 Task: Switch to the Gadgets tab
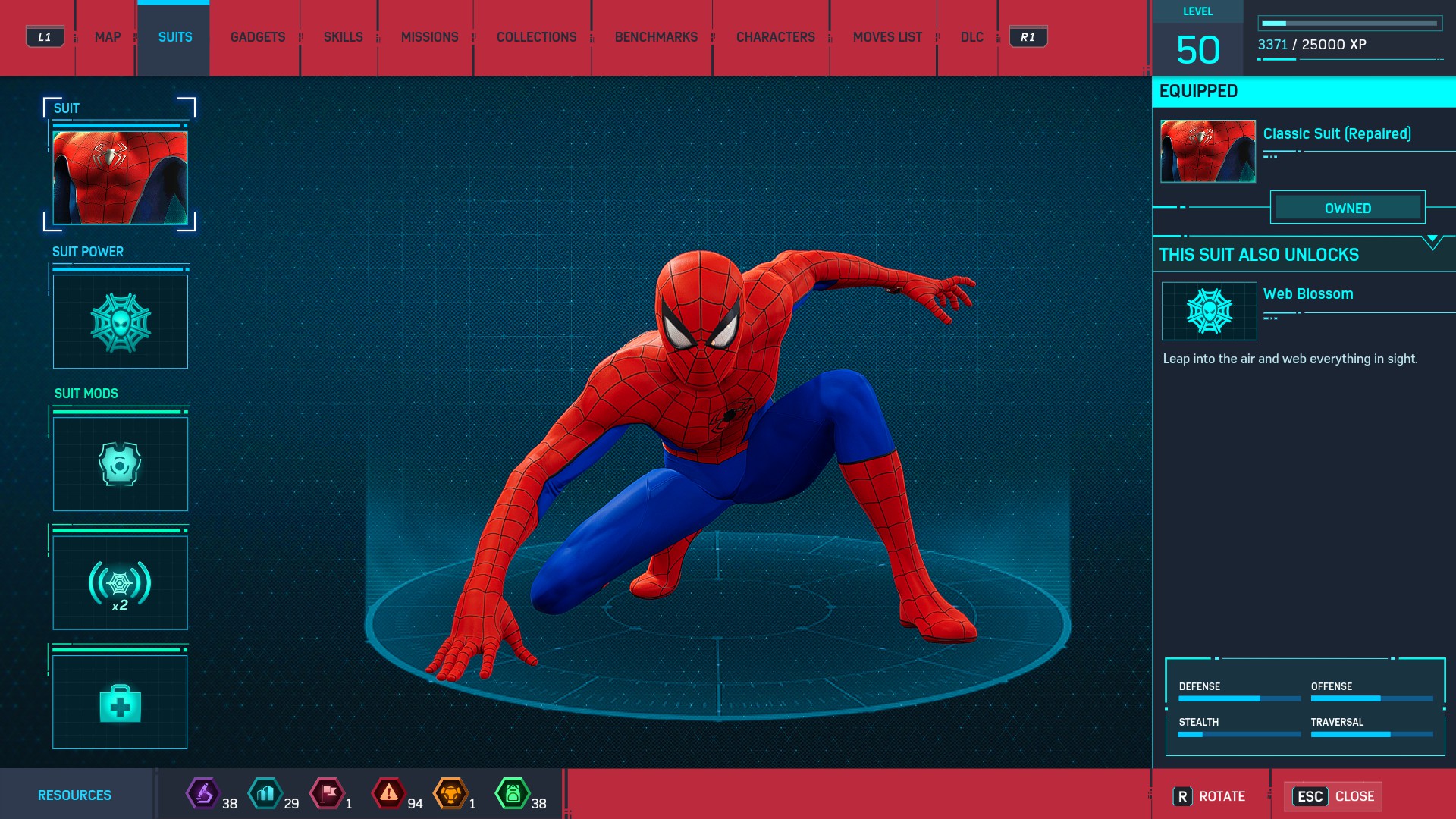pyautogui.click(x=258, y=37)
